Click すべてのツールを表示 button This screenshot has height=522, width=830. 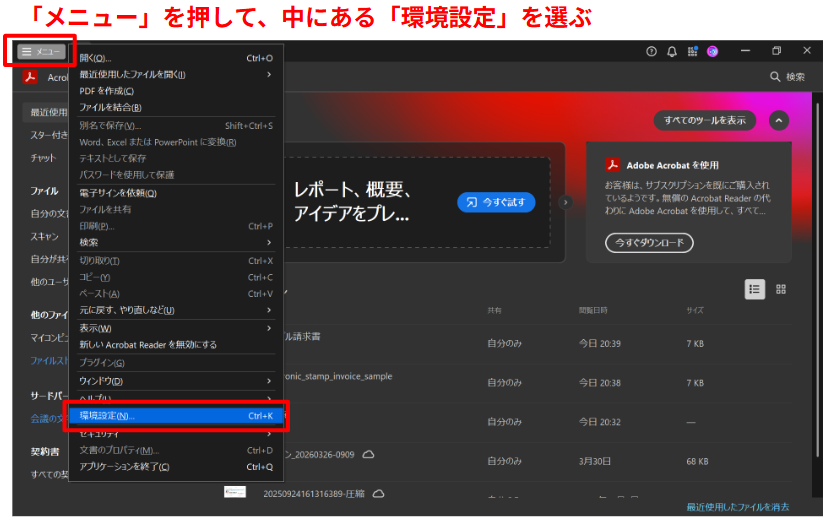[705, 121]
